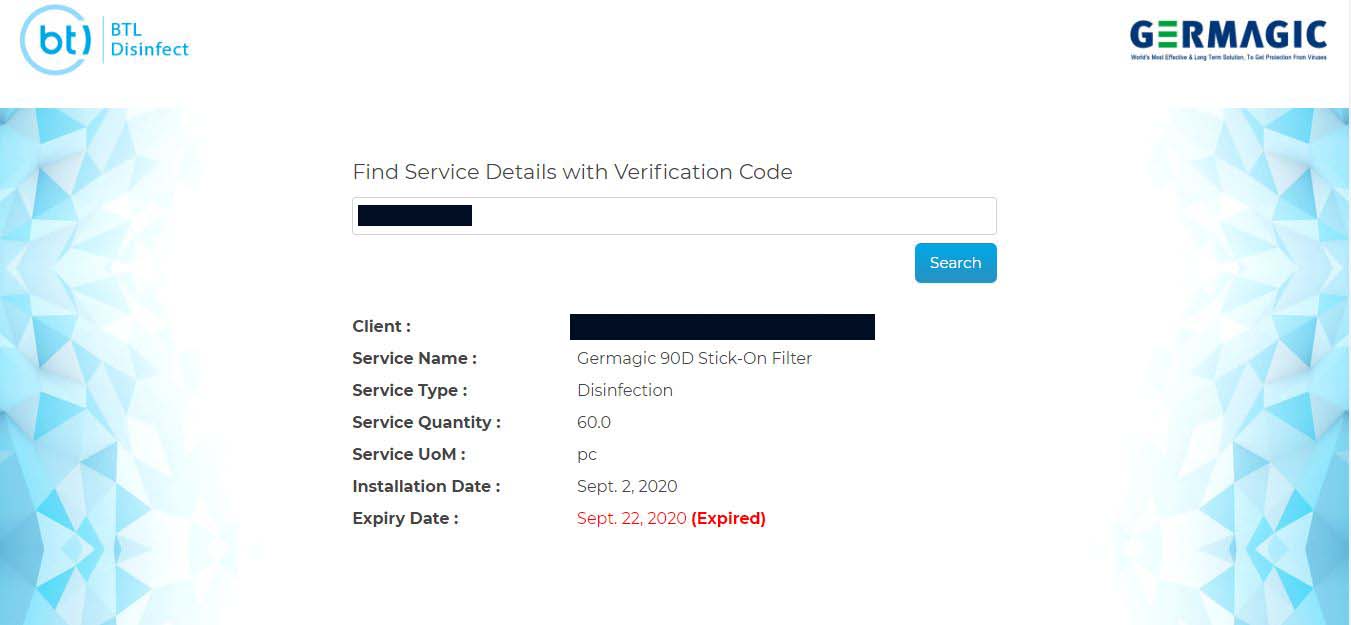This screenshot has width=1351, height=625.
Task: Click the BTL circular logo icon
Action: (x=56, y=40)
